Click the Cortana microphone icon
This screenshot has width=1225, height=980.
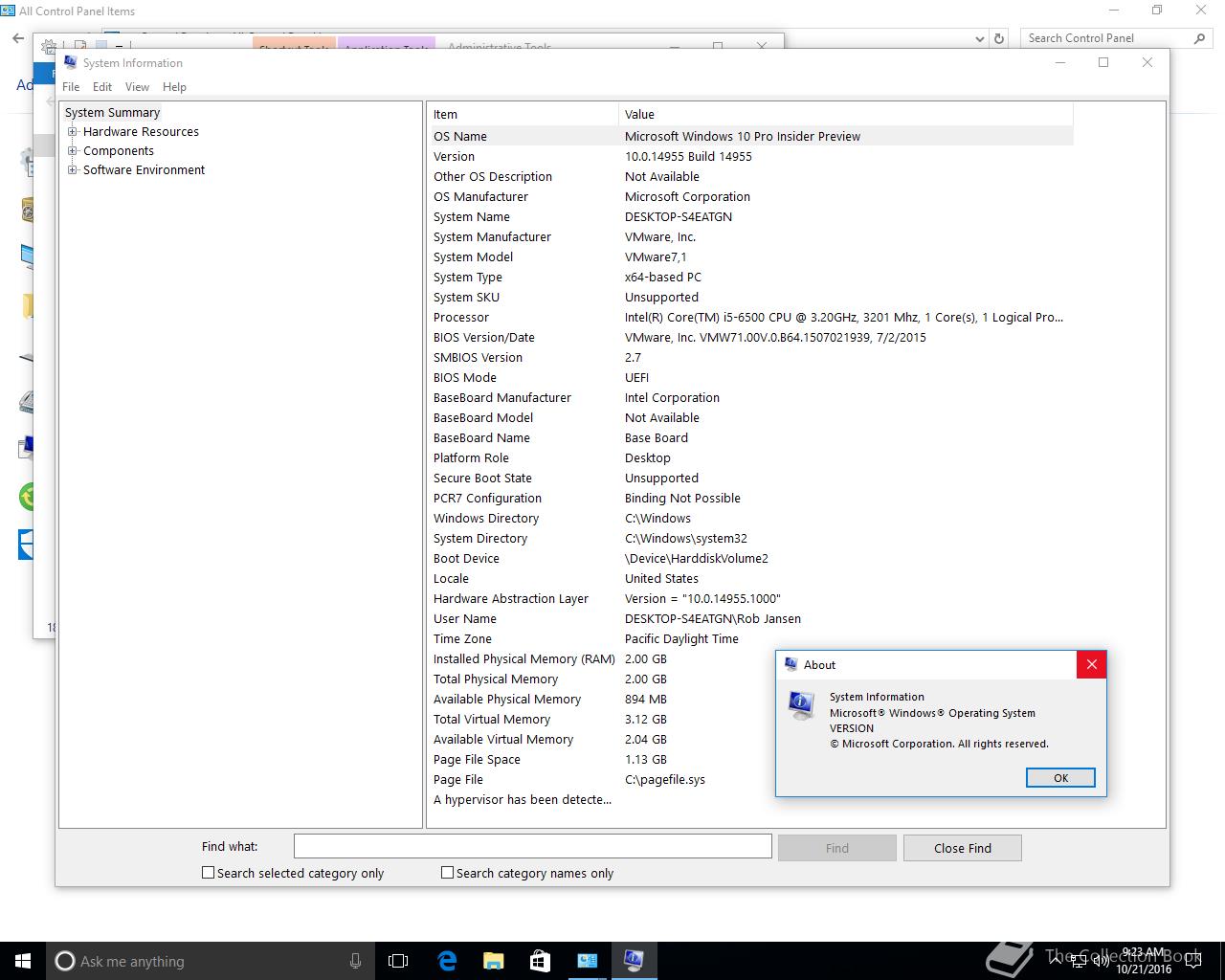355,961
